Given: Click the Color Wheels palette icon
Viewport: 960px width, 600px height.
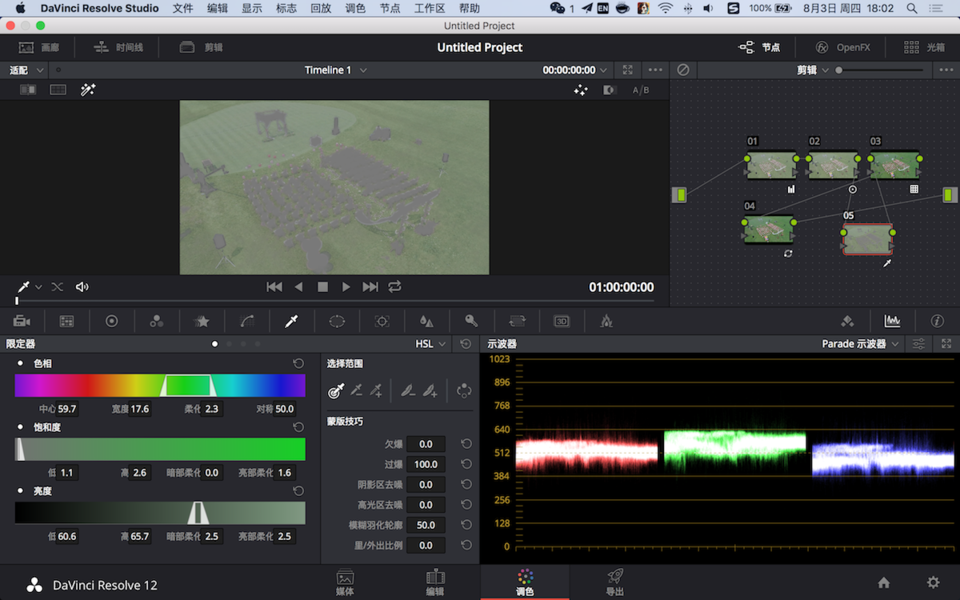Looking at the screenshot, I should point(112,321).
